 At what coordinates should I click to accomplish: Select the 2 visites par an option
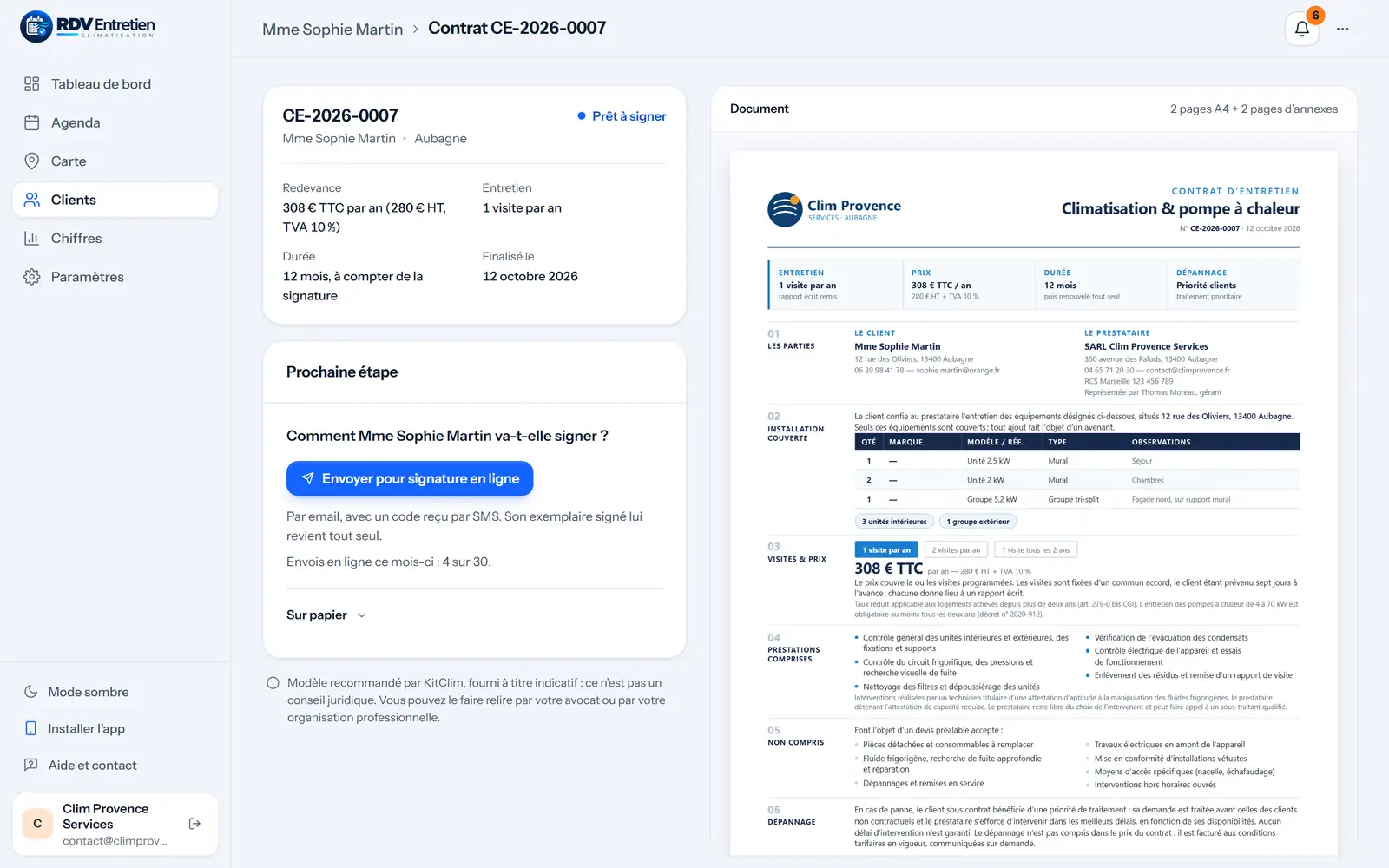(x=956, y=549)
